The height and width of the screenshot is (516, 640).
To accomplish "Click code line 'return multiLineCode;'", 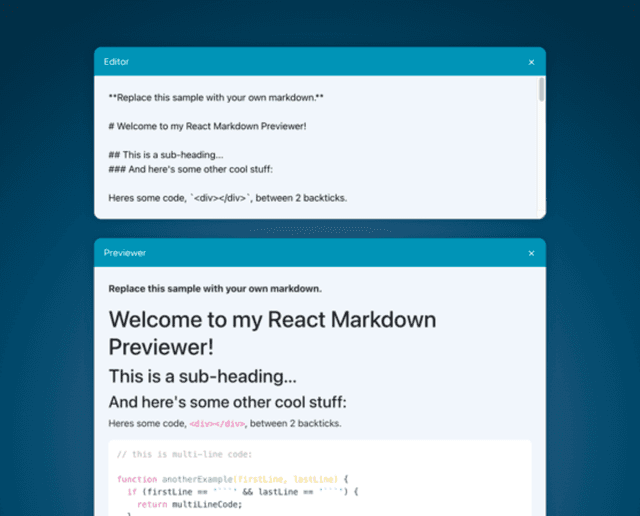I will 189,505.
